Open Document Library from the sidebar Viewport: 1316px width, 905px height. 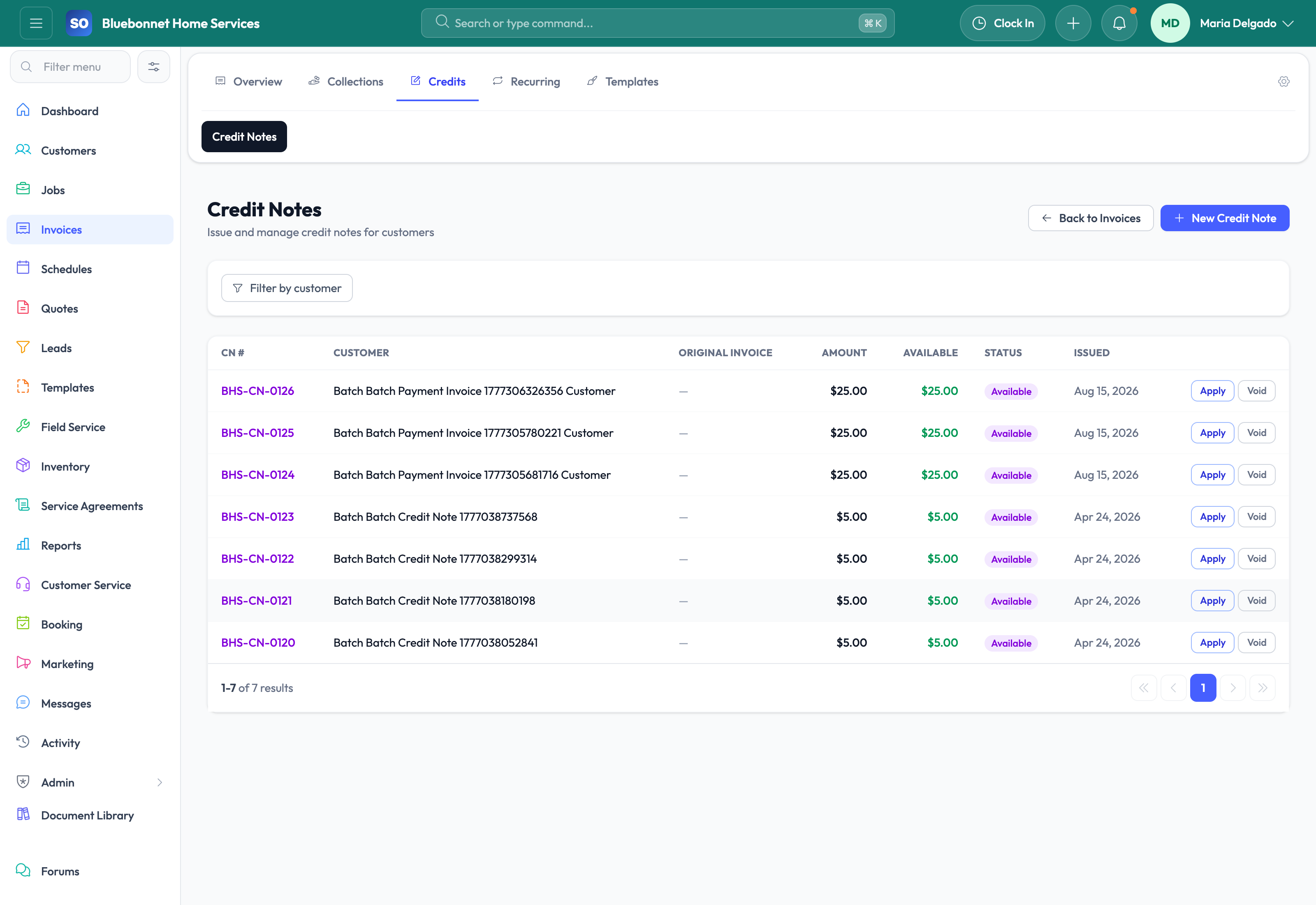coord(90,815)
